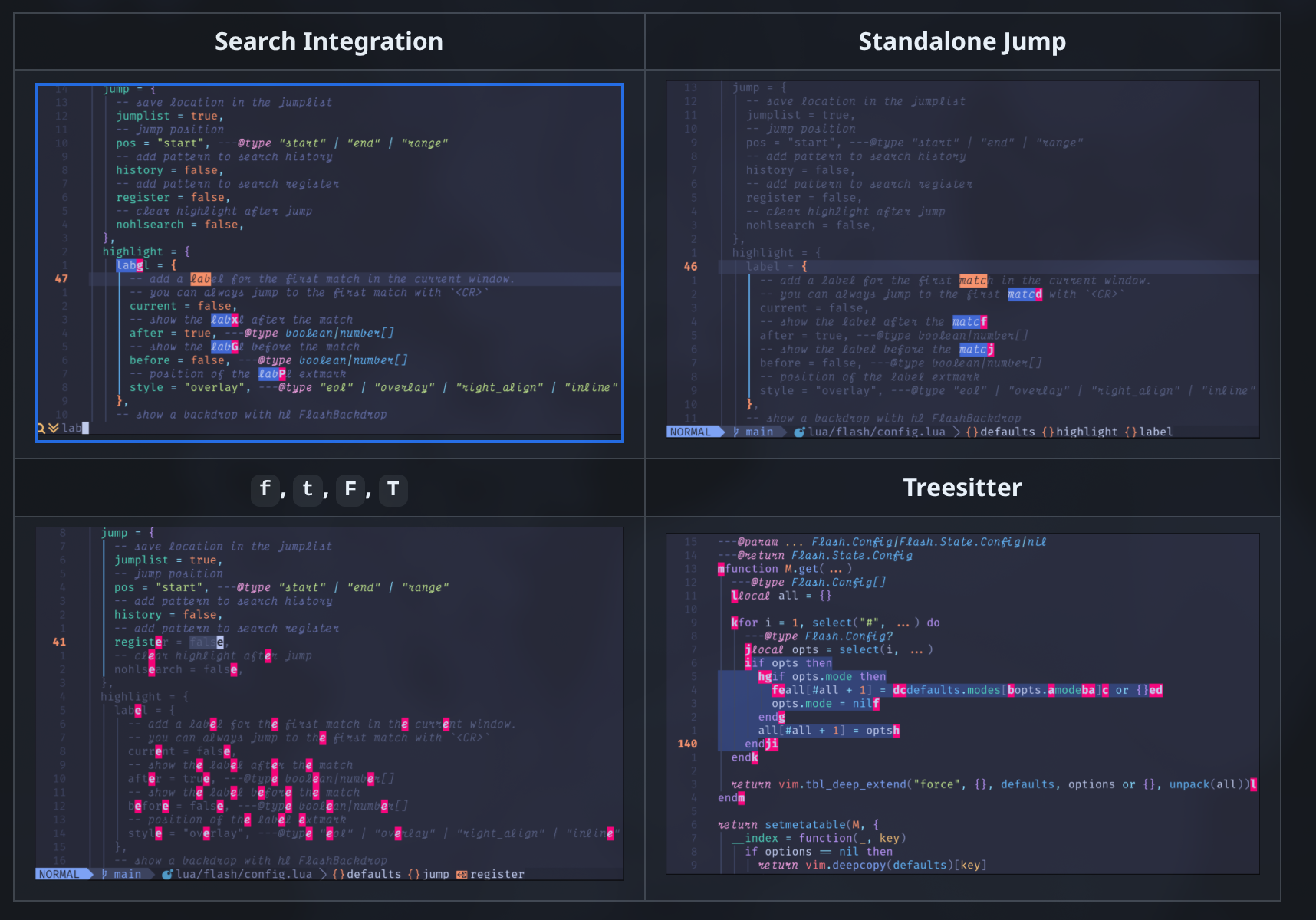
Task: Open the Standalone Jump demo screenshot
Action: point(962,259)
